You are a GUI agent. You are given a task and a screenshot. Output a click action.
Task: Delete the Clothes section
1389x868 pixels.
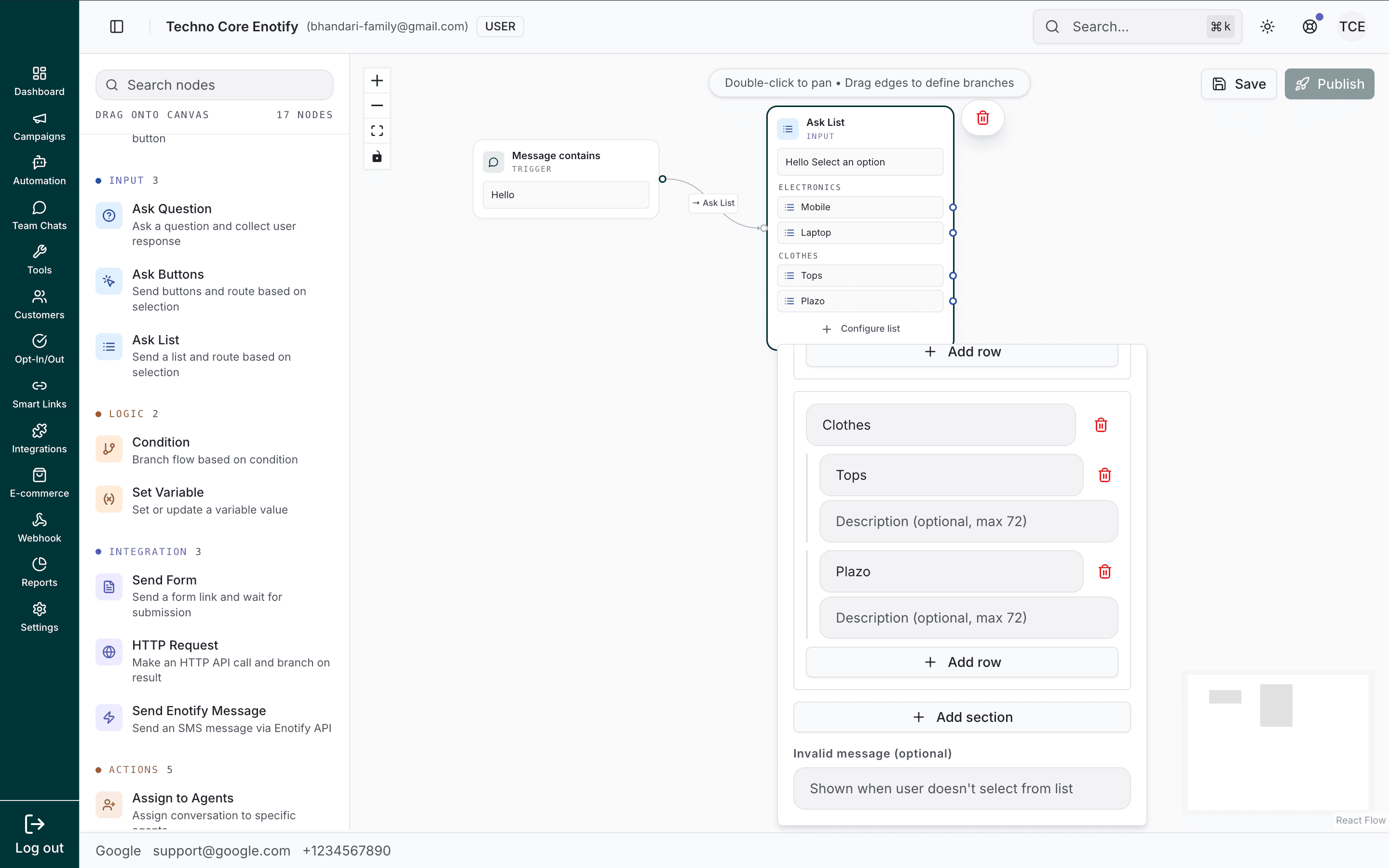pos(1101,425)
